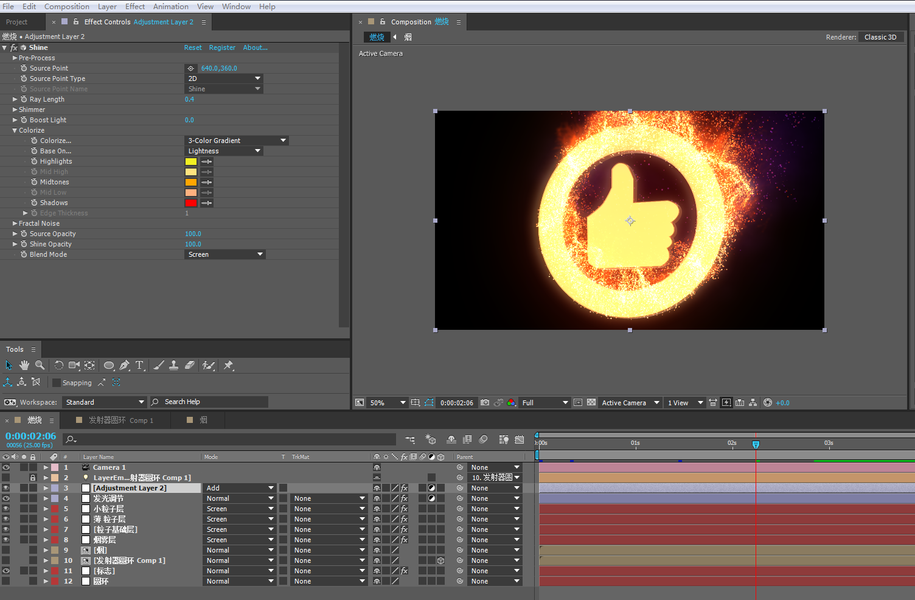The image size is (915, 600).
Task: Open the Active Camera view dropdown
Action: [x=630, y=403]
